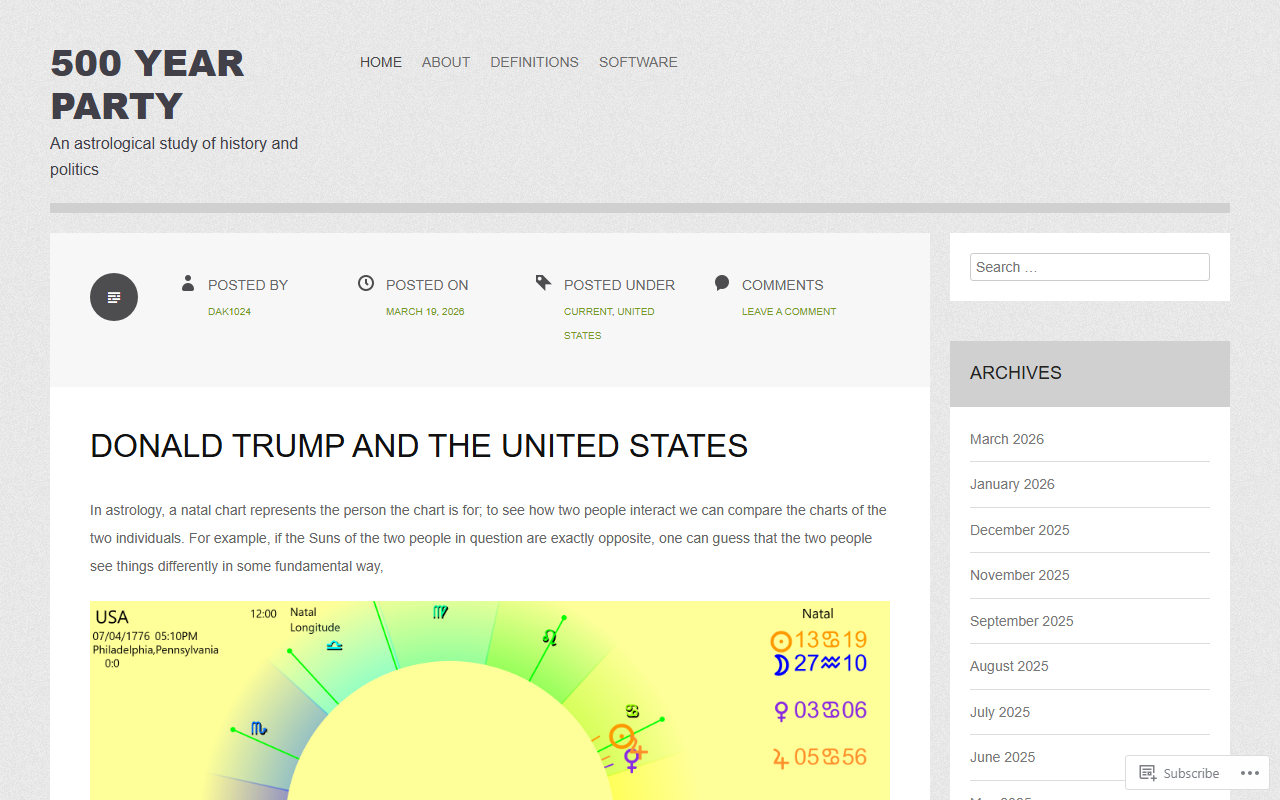Click the 'Archives' widget heading
The width and height of the screenshot is (1280, 800).
(x=1016, y=373)
